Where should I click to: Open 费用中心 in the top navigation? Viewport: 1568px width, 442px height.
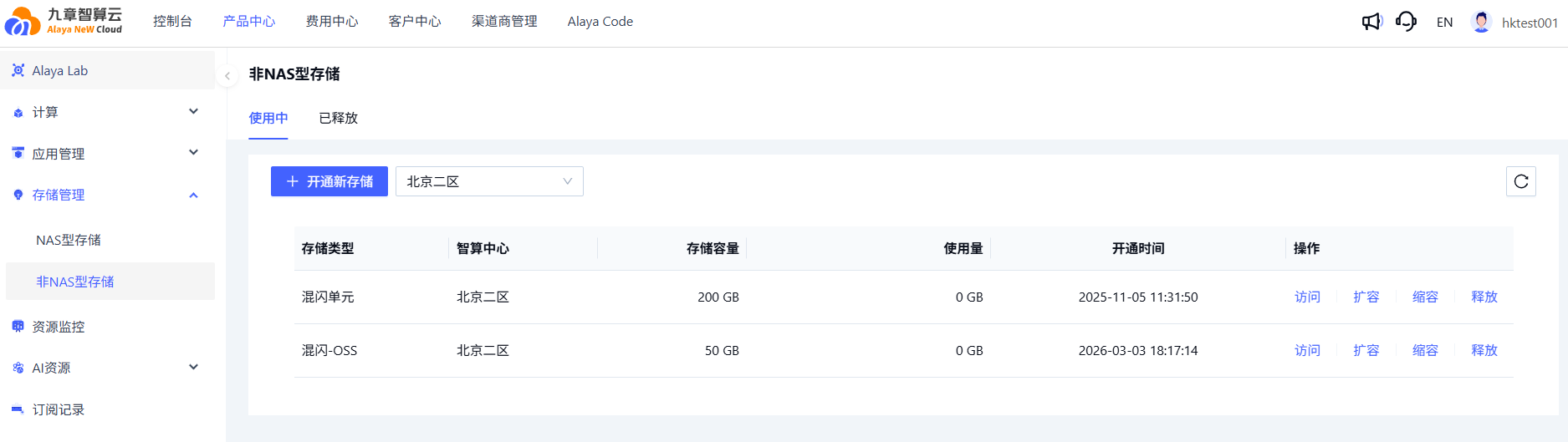332,22
